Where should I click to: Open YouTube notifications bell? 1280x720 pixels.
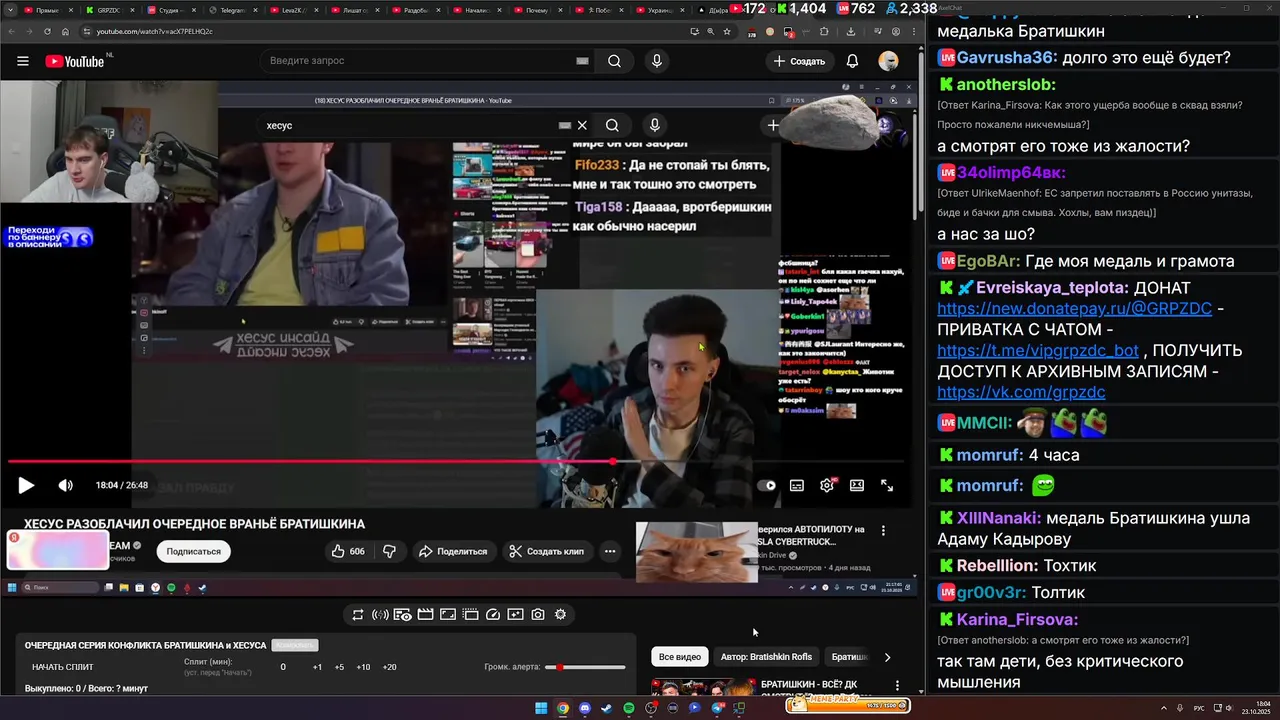852,61
